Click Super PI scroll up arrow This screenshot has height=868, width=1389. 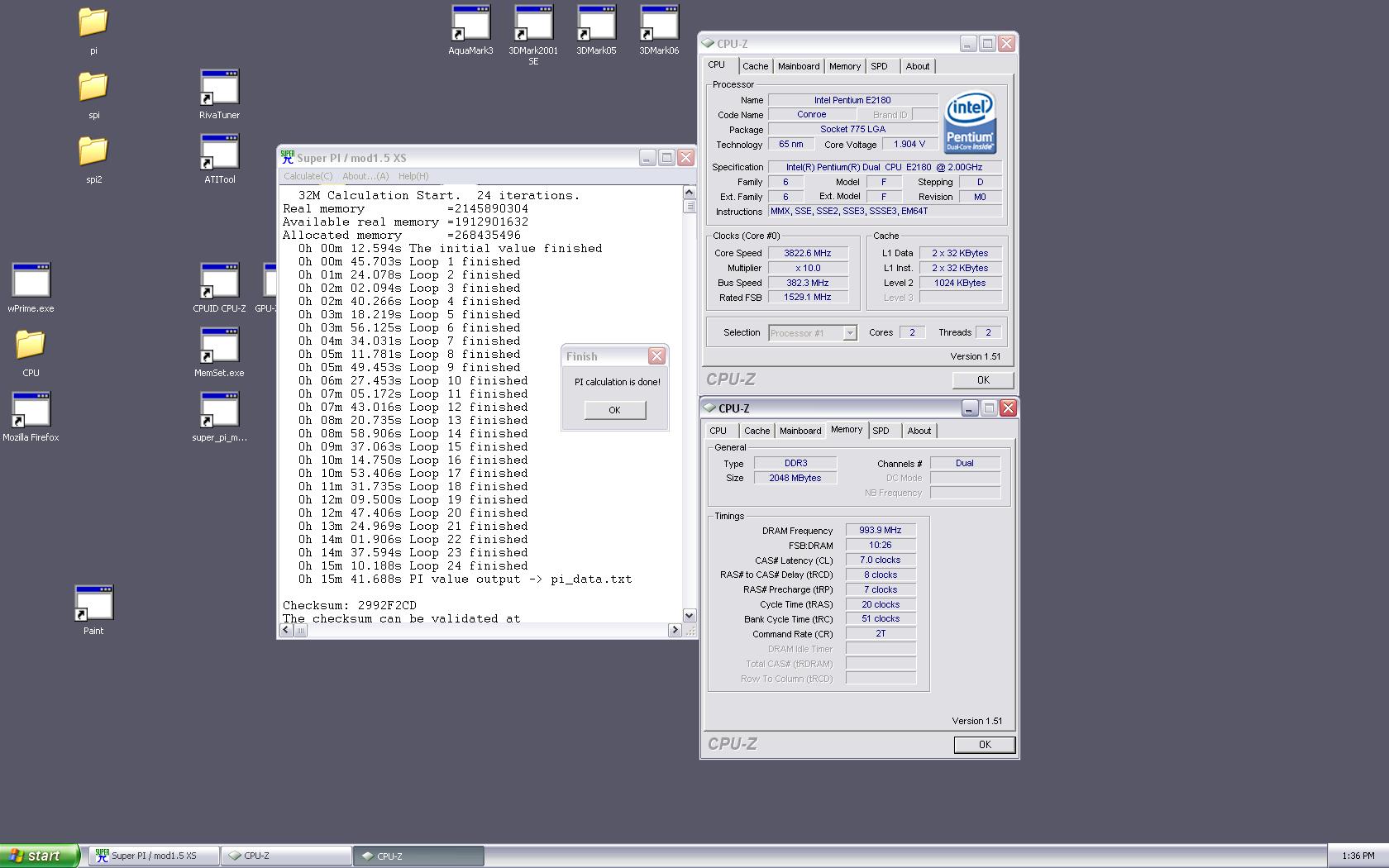[690, 193]
